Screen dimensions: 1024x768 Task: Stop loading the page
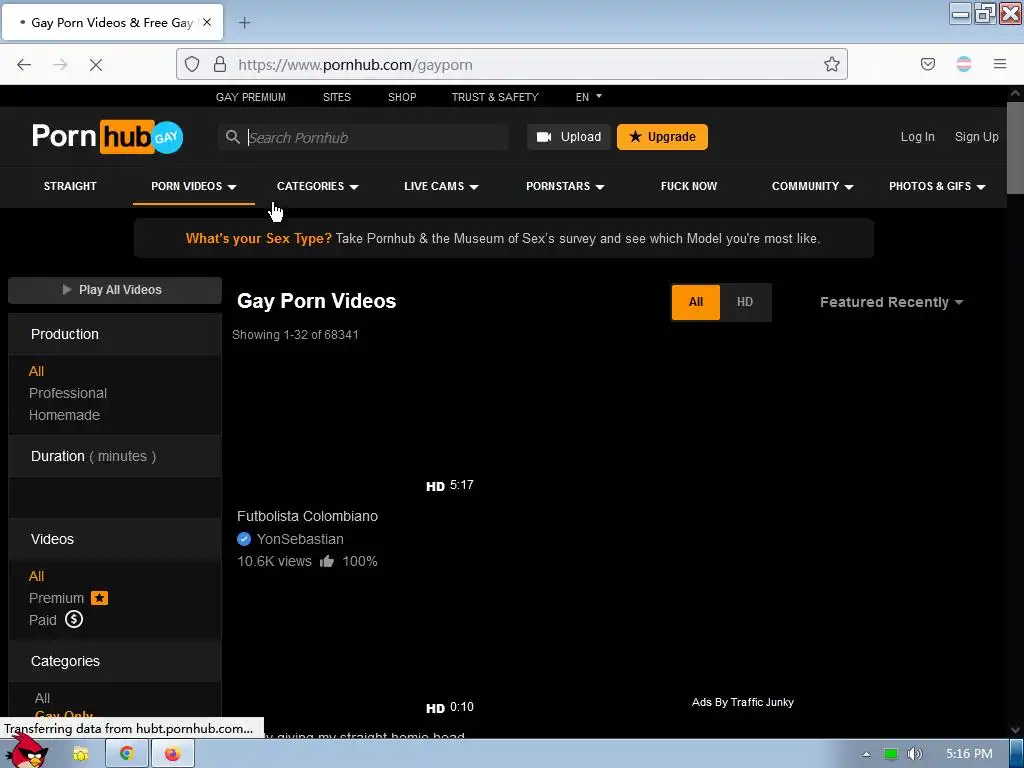click(95, 64)
